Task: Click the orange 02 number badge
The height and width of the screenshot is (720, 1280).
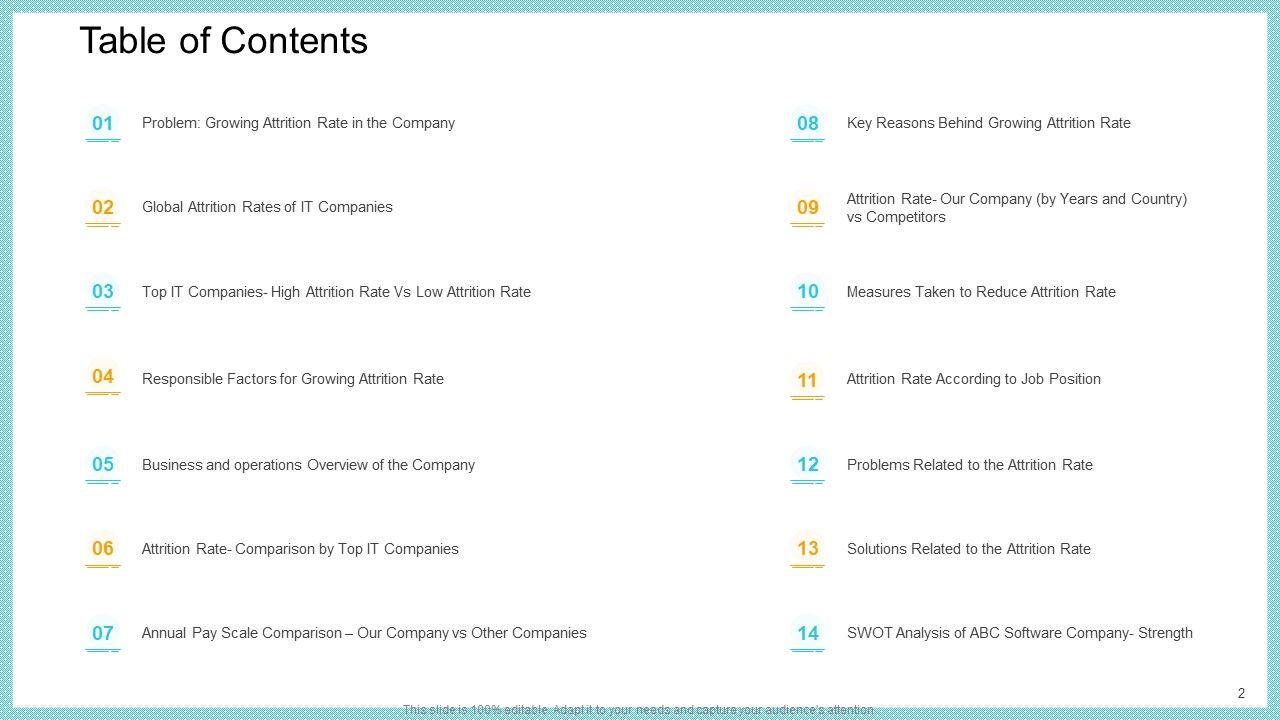Action: (x=103, y=208)
